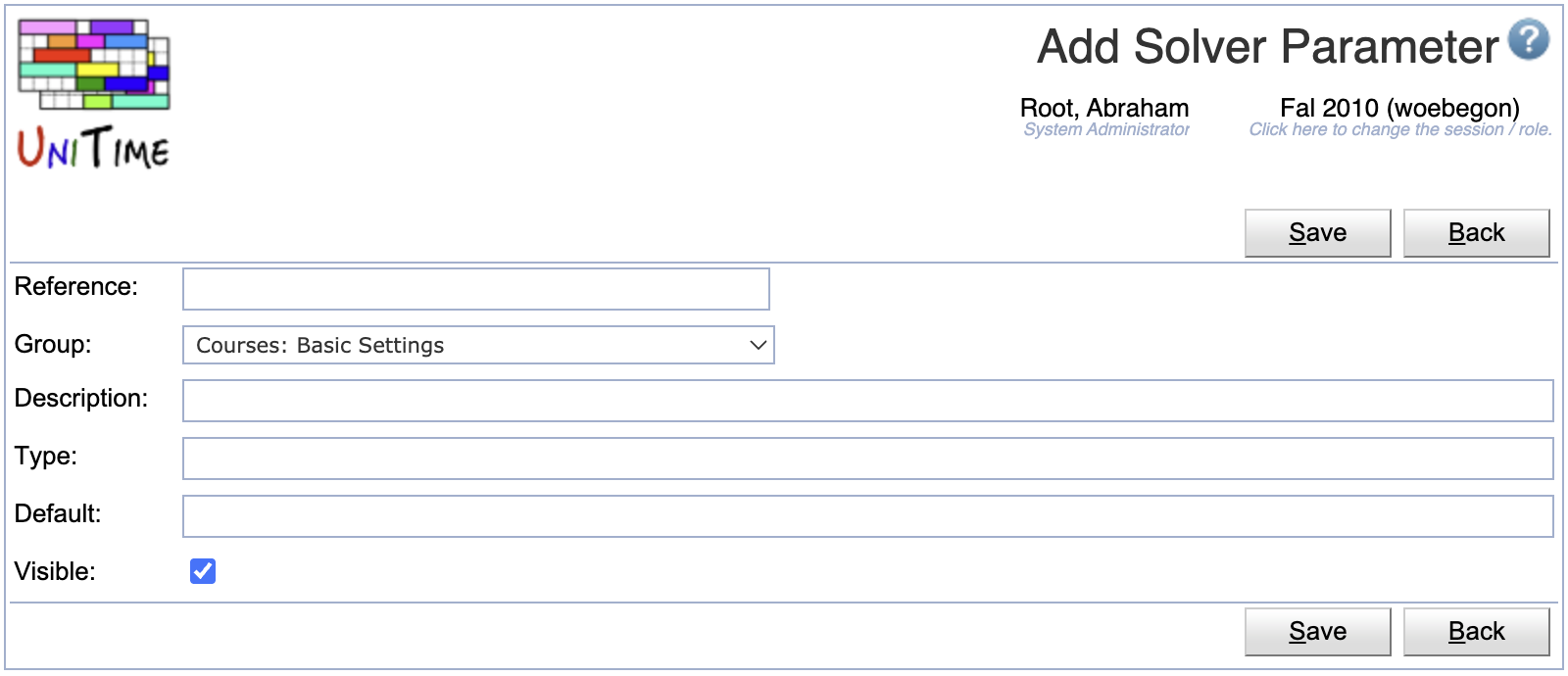Viewport: 1568px width, 676px height.
Task: Click the top Back button
Action: point(1476,233)
